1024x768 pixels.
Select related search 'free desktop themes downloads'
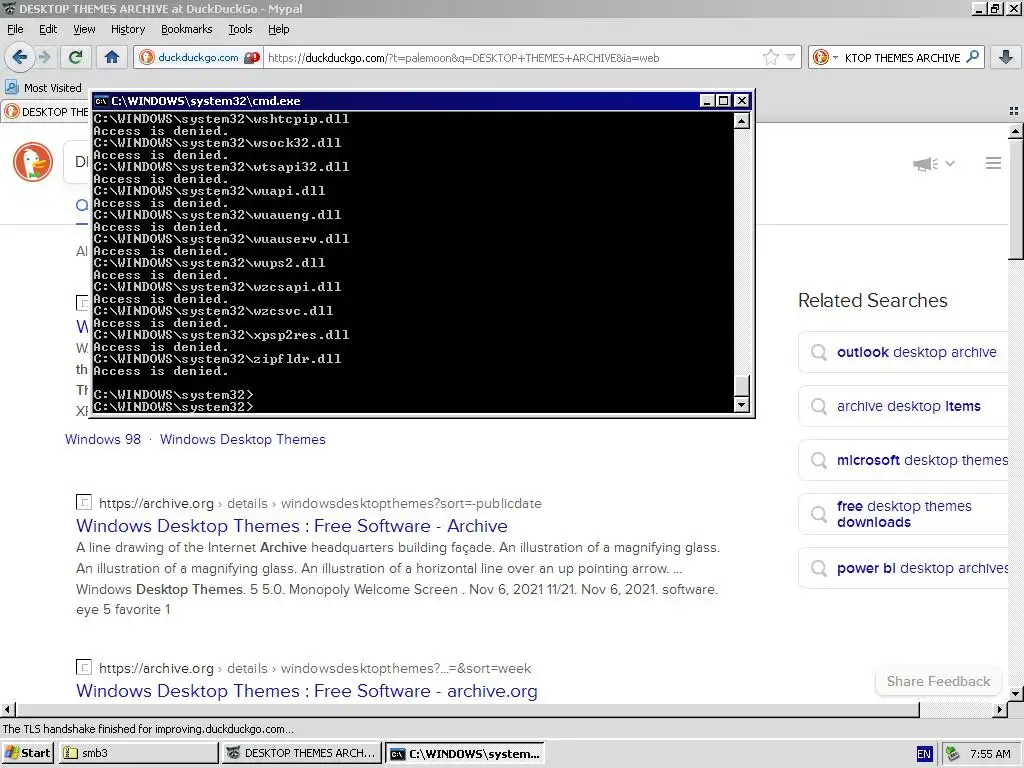coord(904,514)
